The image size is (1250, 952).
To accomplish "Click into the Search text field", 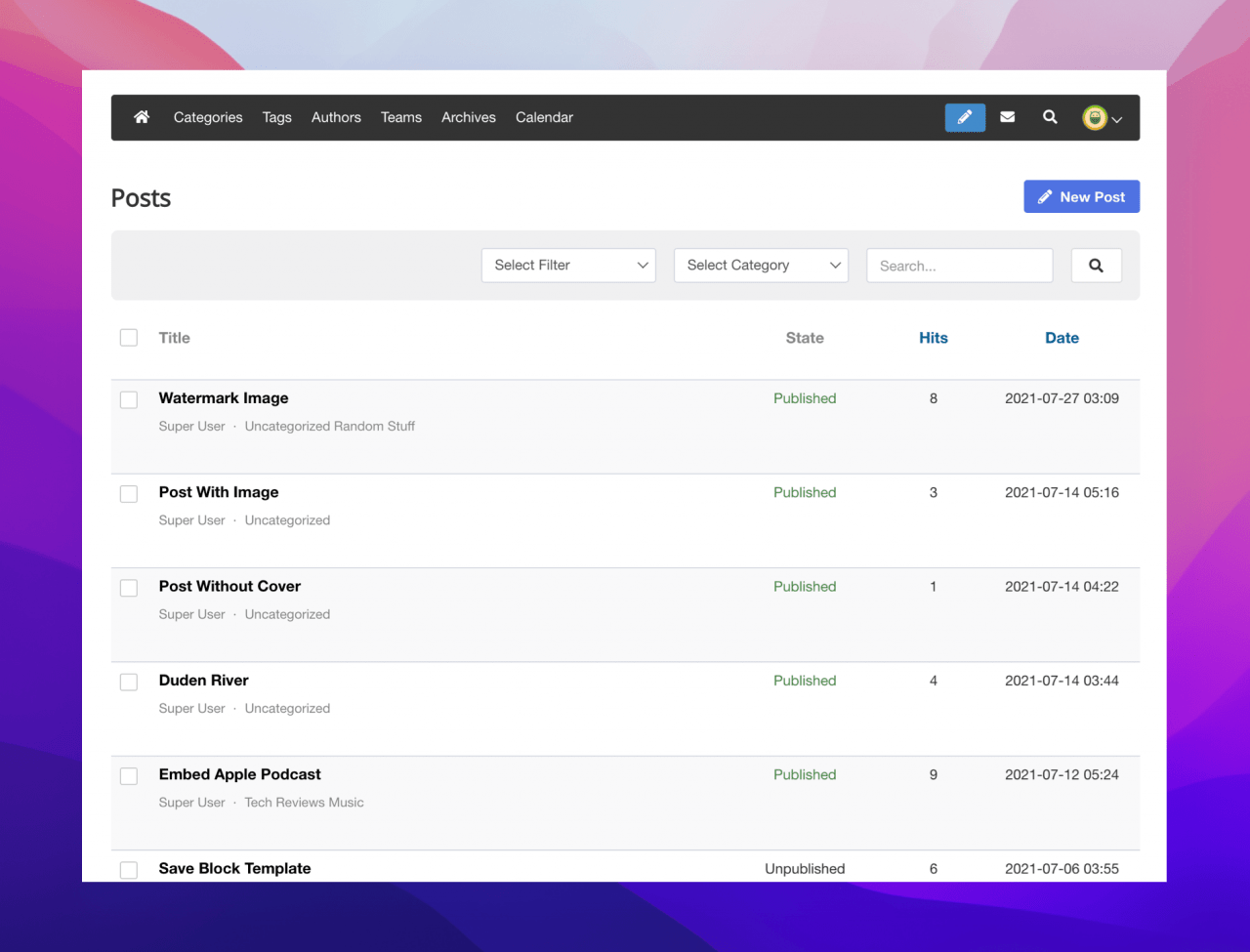I will coord(959,266).
